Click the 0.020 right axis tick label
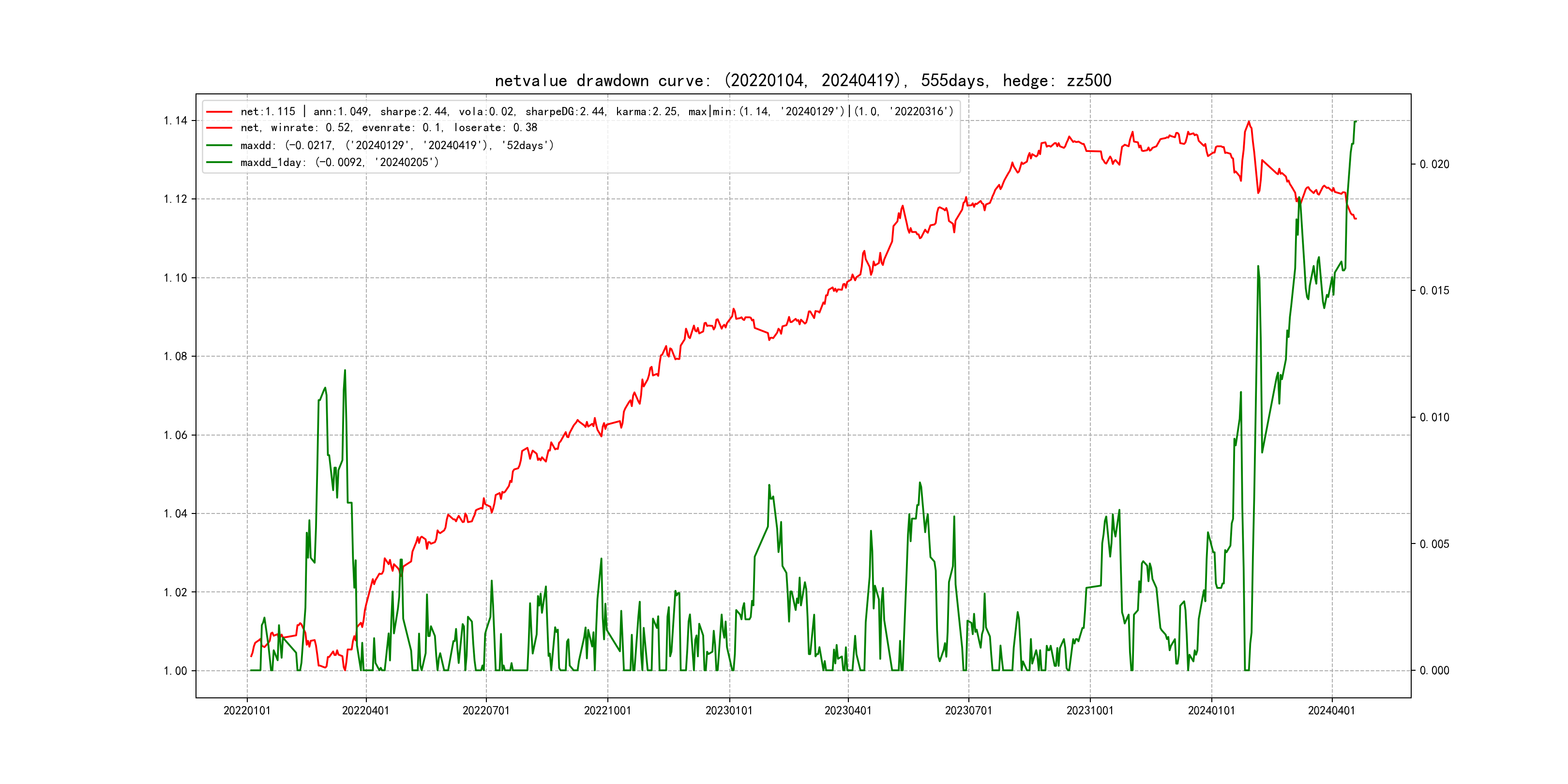The height and width of the screenshot is (784, 1568). coord(1434,165)
